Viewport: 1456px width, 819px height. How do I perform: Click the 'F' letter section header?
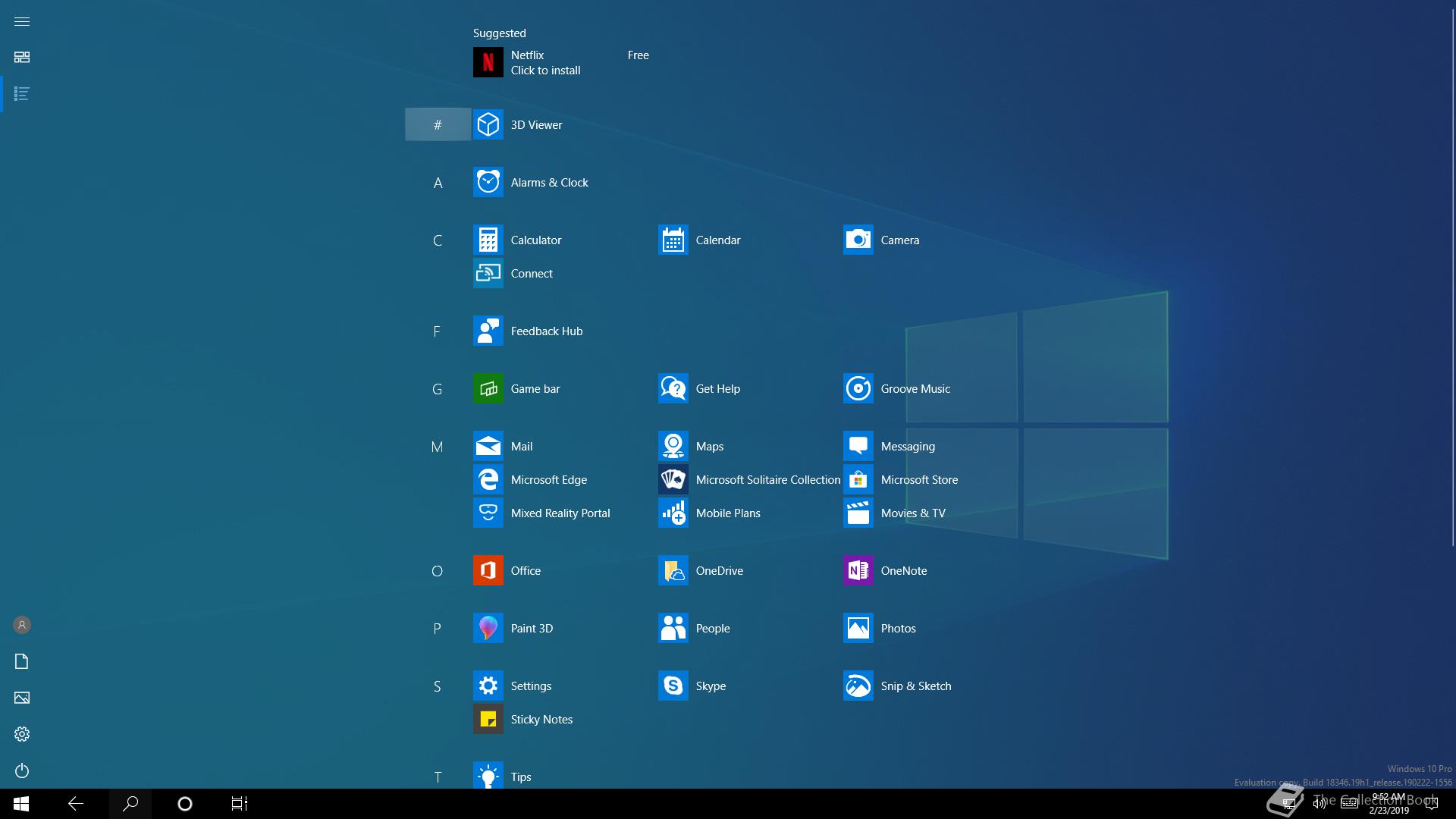click(438, 331)
